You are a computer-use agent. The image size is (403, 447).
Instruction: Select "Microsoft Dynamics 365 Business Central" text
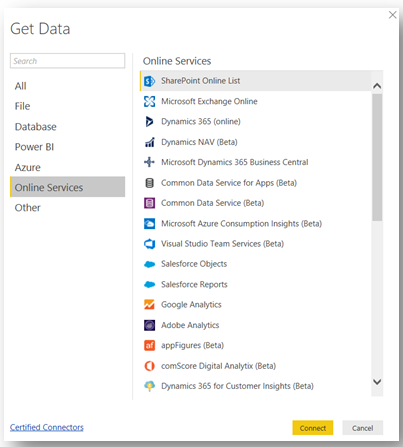(x=235, y=162)
